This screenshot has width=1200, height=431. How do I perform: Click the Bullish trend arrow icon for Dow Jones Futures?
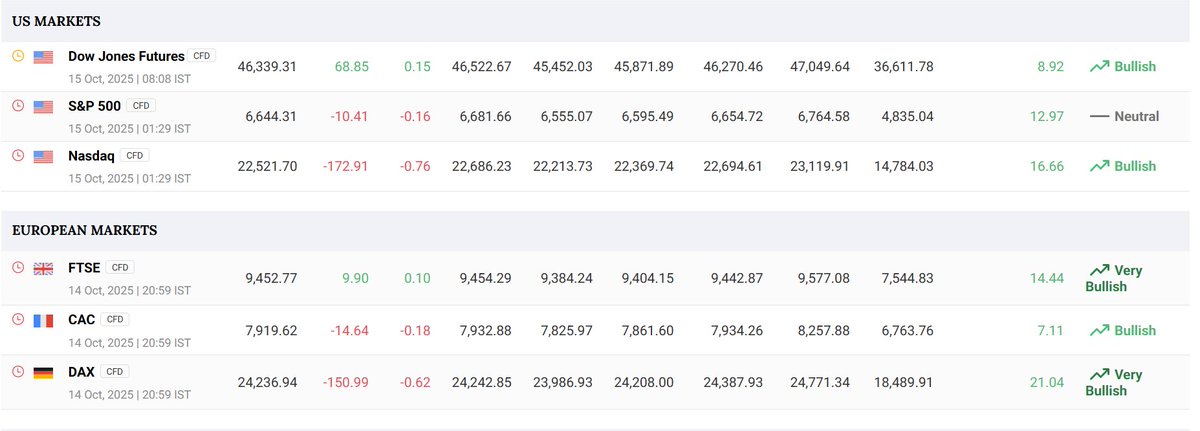(1099, 66)
